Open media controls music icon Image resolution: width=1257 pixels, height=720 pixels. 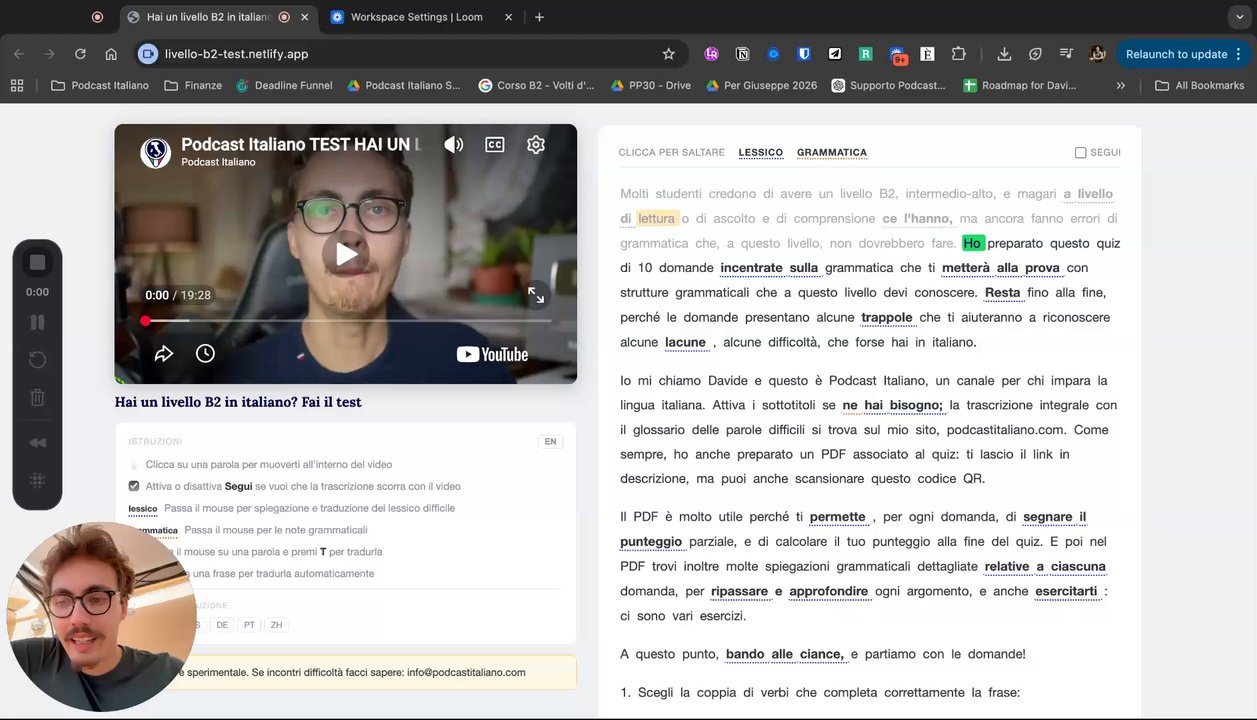[1067, 54]
